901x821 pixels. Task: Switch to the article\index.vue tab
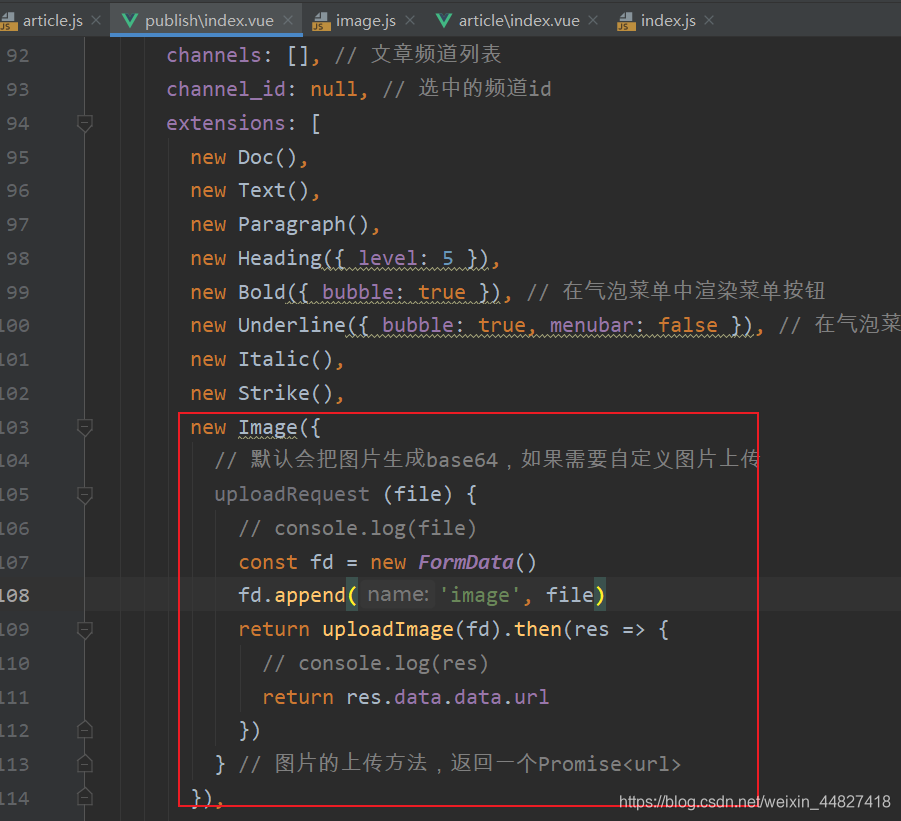click(518, 21)
